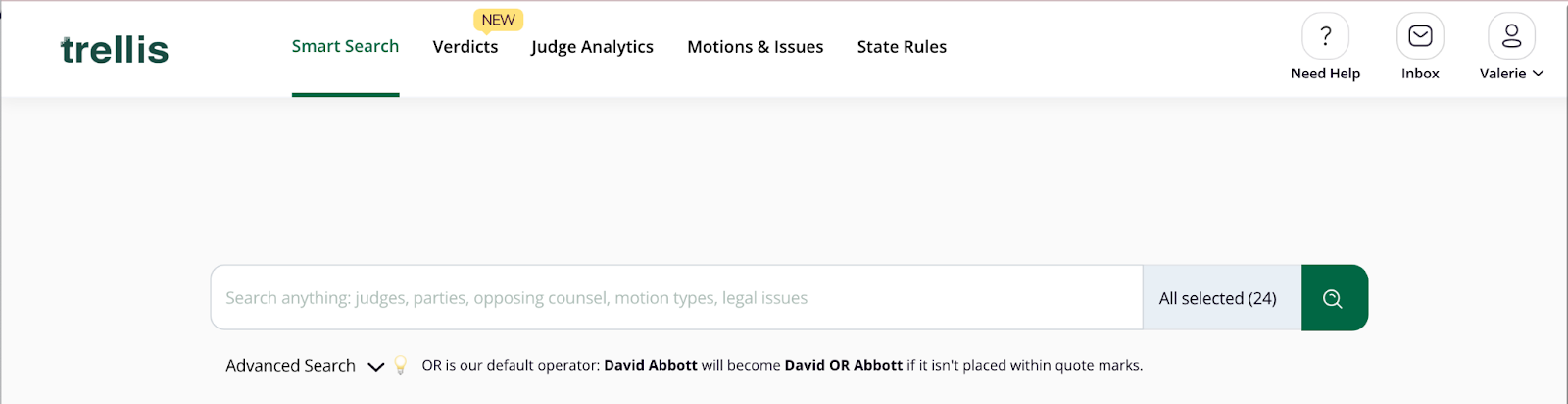Expand the Valerie account menu chevron

pyautogui.click(x=1538, y=74)
